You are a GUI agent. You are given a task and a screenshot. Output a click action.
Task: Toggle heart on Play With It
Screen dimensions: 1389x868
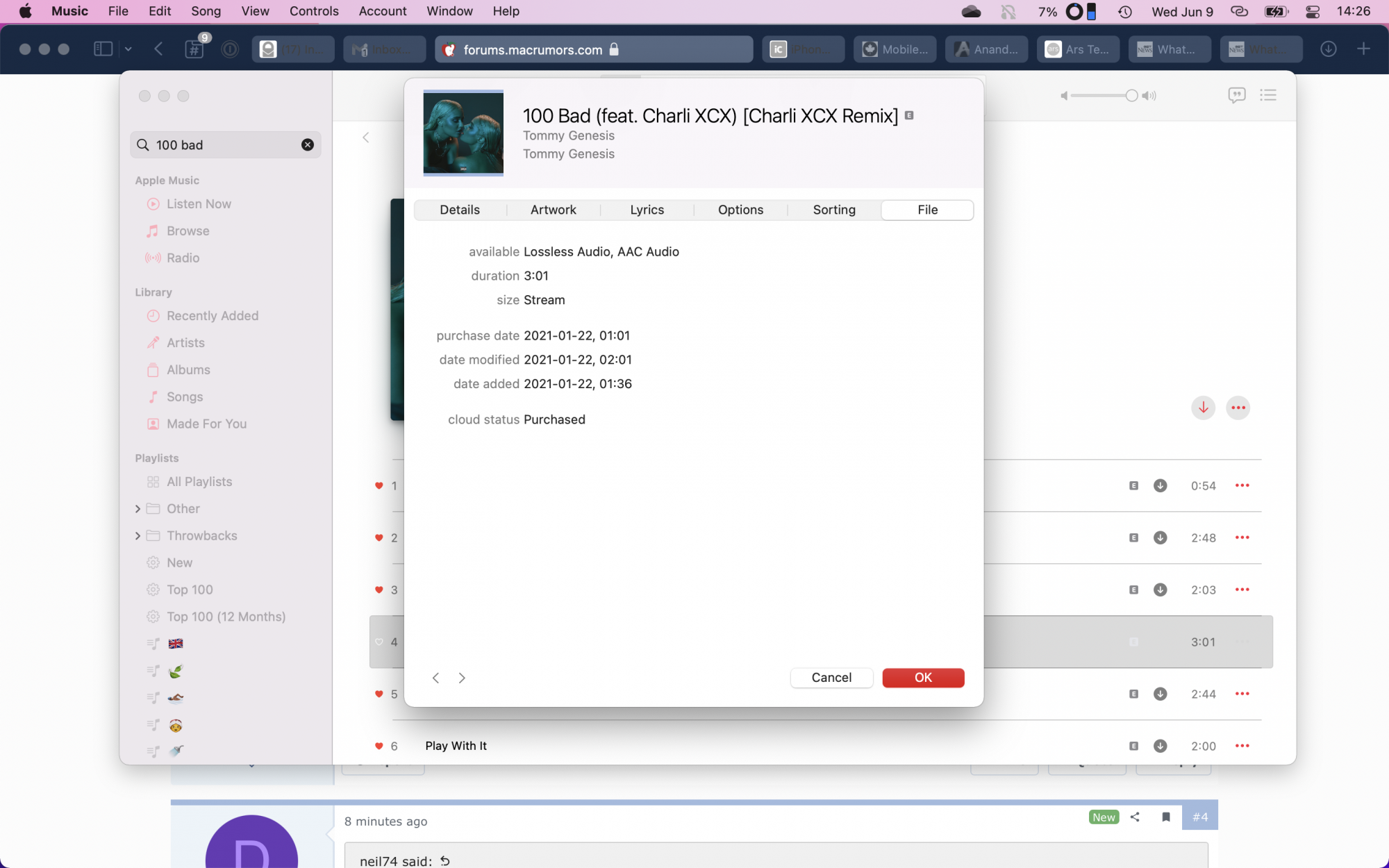[x=379, y=746]
